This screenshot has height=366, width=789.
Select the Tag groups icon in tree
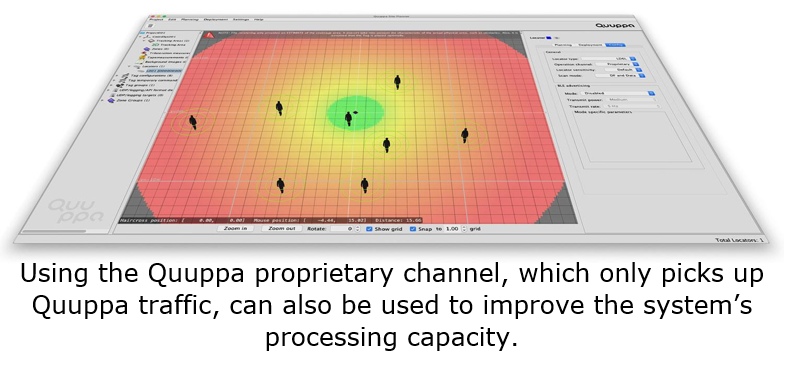pyautogui.click(x=120, y=85)
